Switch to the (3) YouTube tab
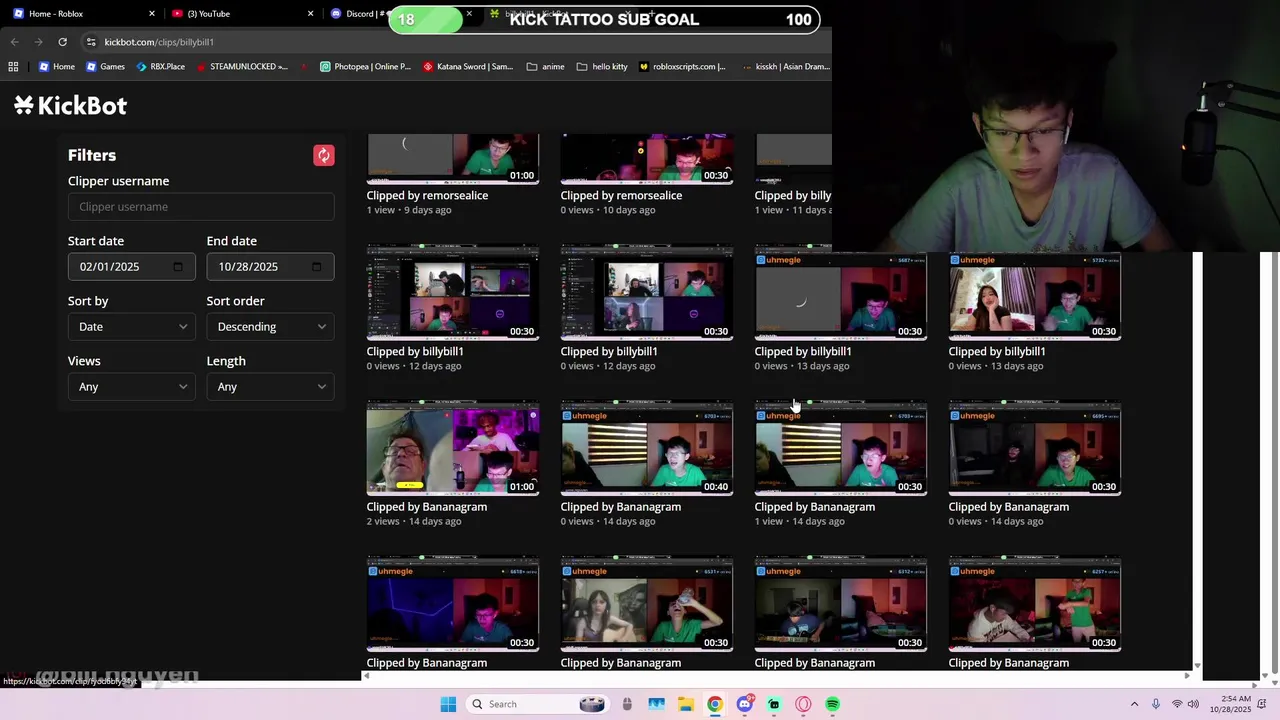The width and height of the screenshot is (1280, 720). pos(241,14)
